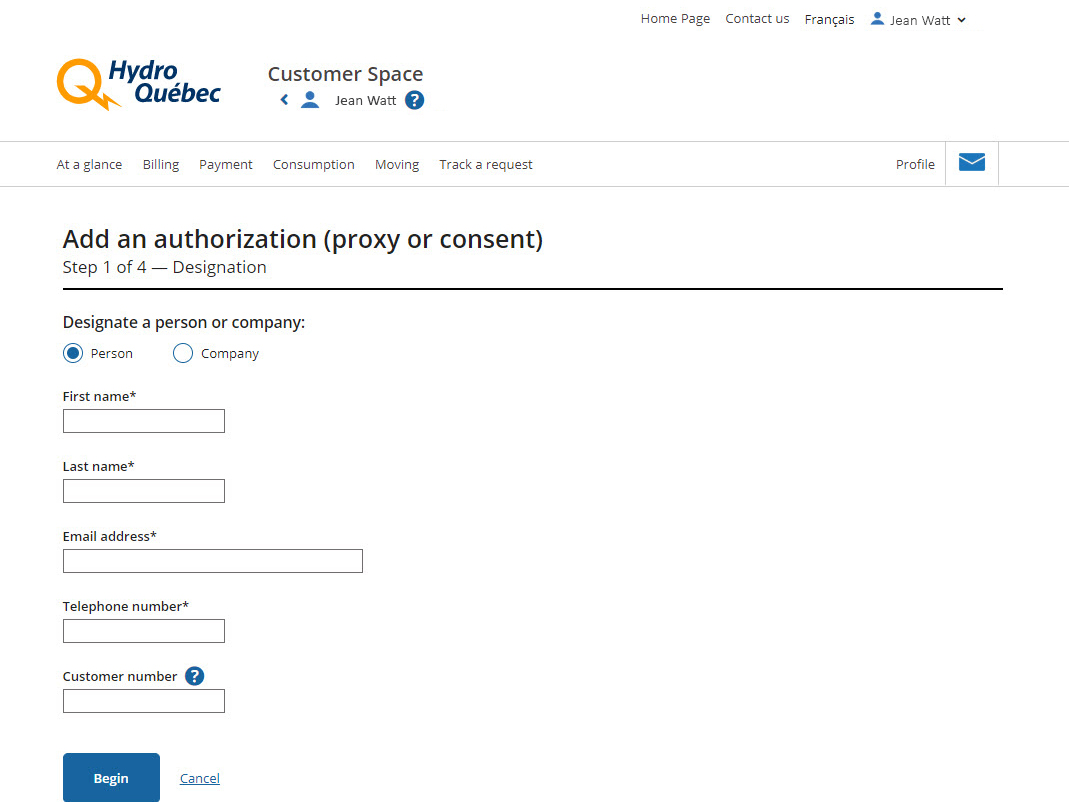Click the Hydro-Québec logo
1069x802 pixels.
click(138, 84)
